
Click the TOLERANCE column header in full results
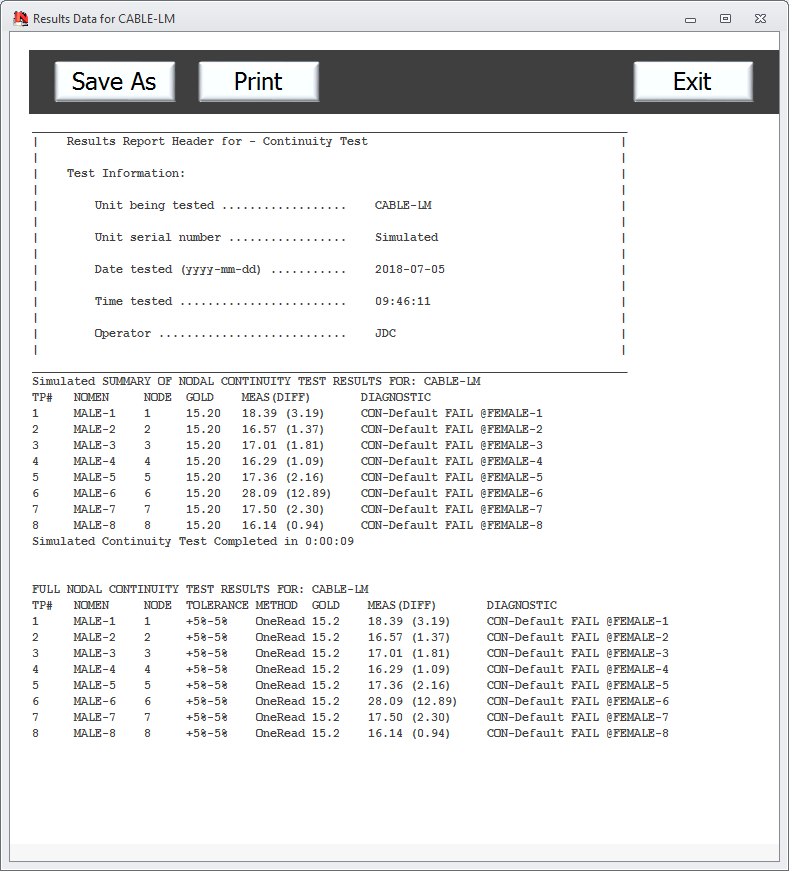point(217,606)
